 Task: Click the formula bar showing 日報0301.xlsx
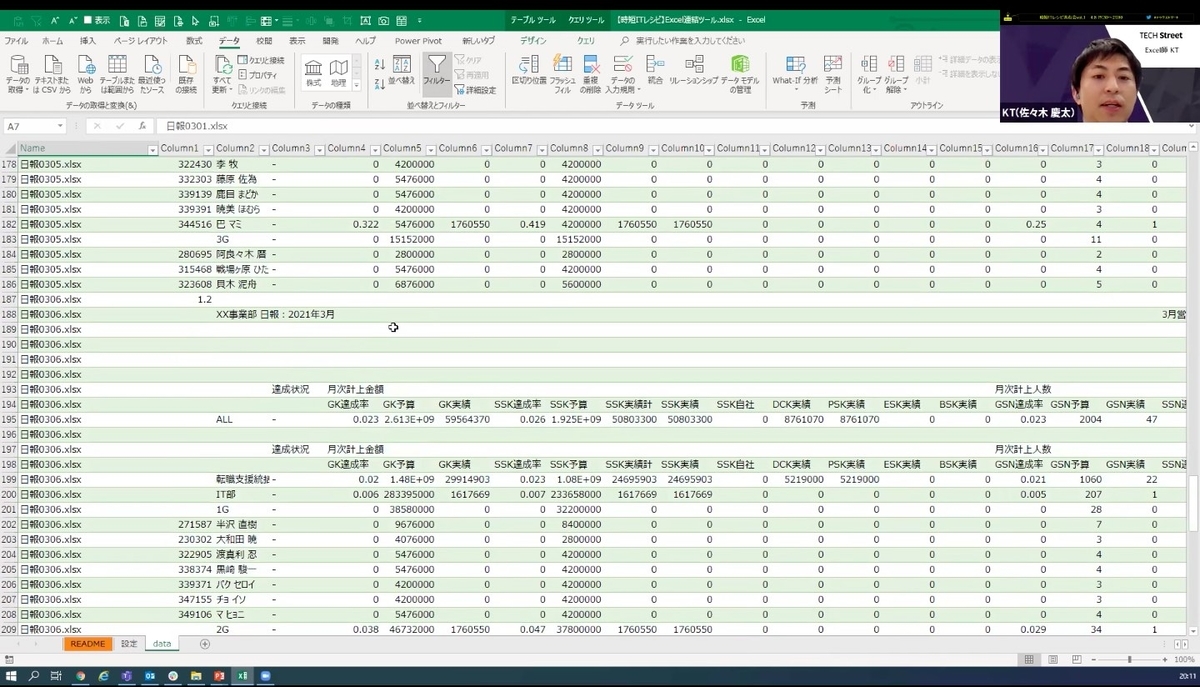pos(675,127)
